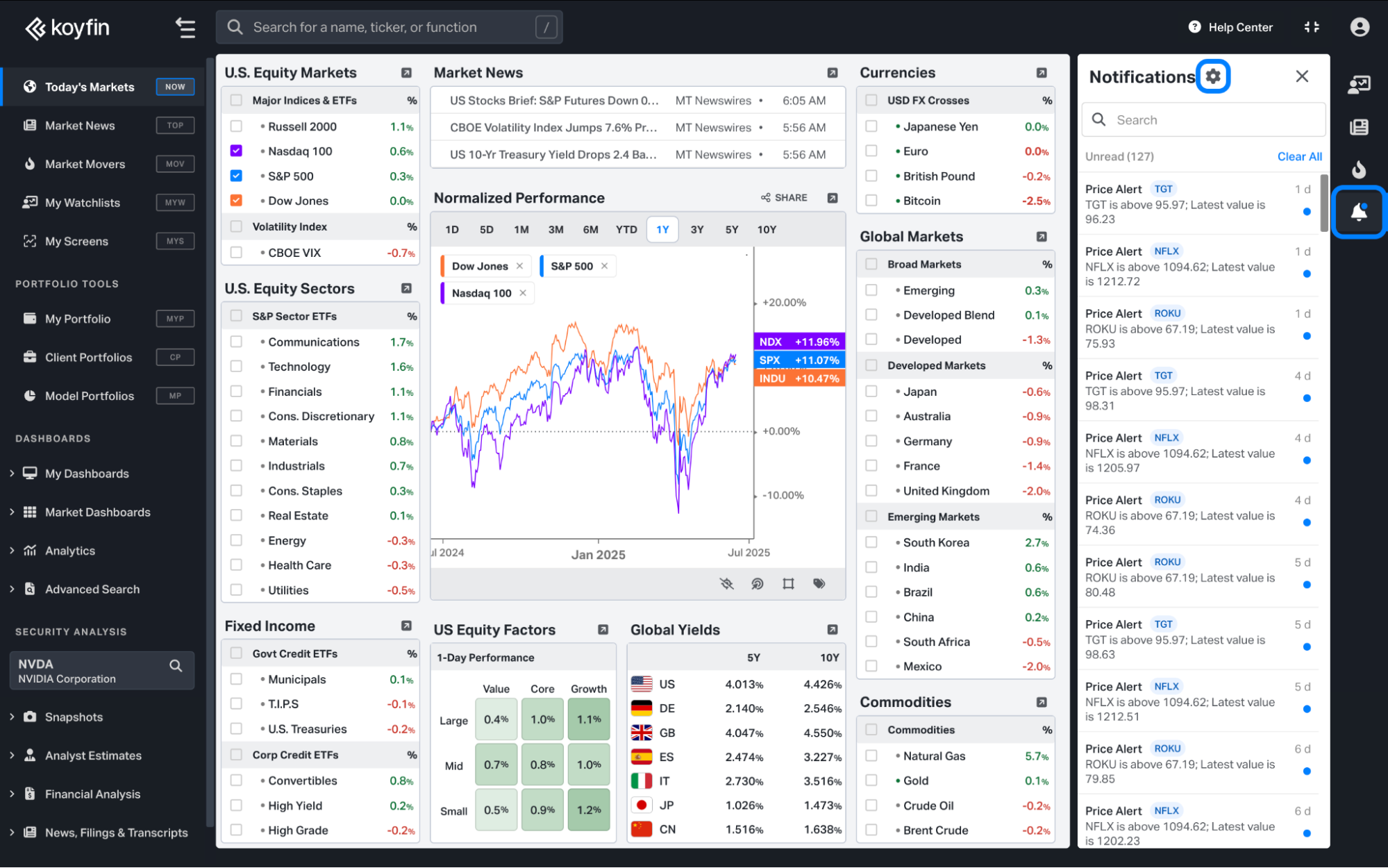Expand the Currencies widget
This screenshot has height=868, width=1388.
pyautogui.click(x=1042, y=73)
